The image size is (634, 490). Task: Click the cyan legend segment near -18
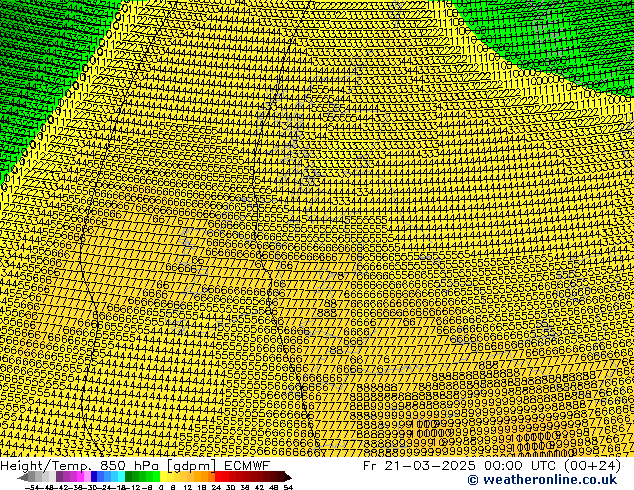121,477
